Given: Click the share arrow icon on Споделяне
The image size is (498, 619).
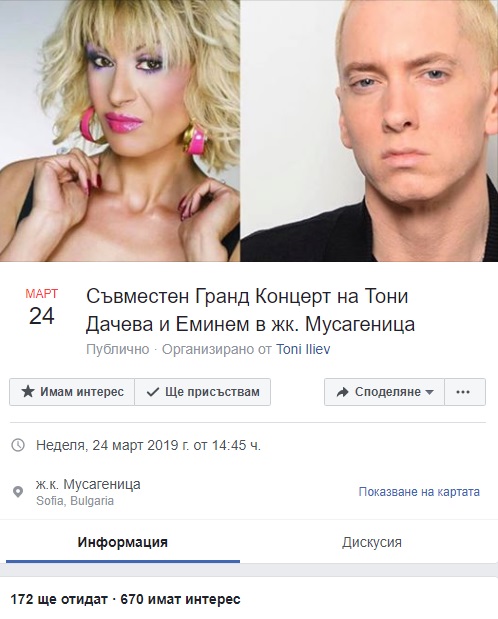Looking at the screenshot, I should [x=342, y=392].
